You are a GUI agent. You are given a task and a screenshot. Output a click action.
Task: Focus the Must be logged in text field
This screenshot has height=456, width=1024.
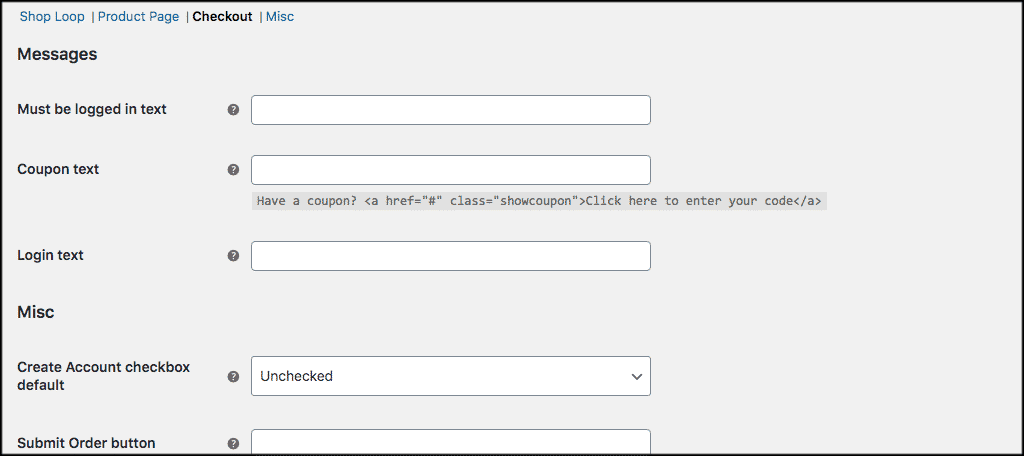click(x=451, y=110)
